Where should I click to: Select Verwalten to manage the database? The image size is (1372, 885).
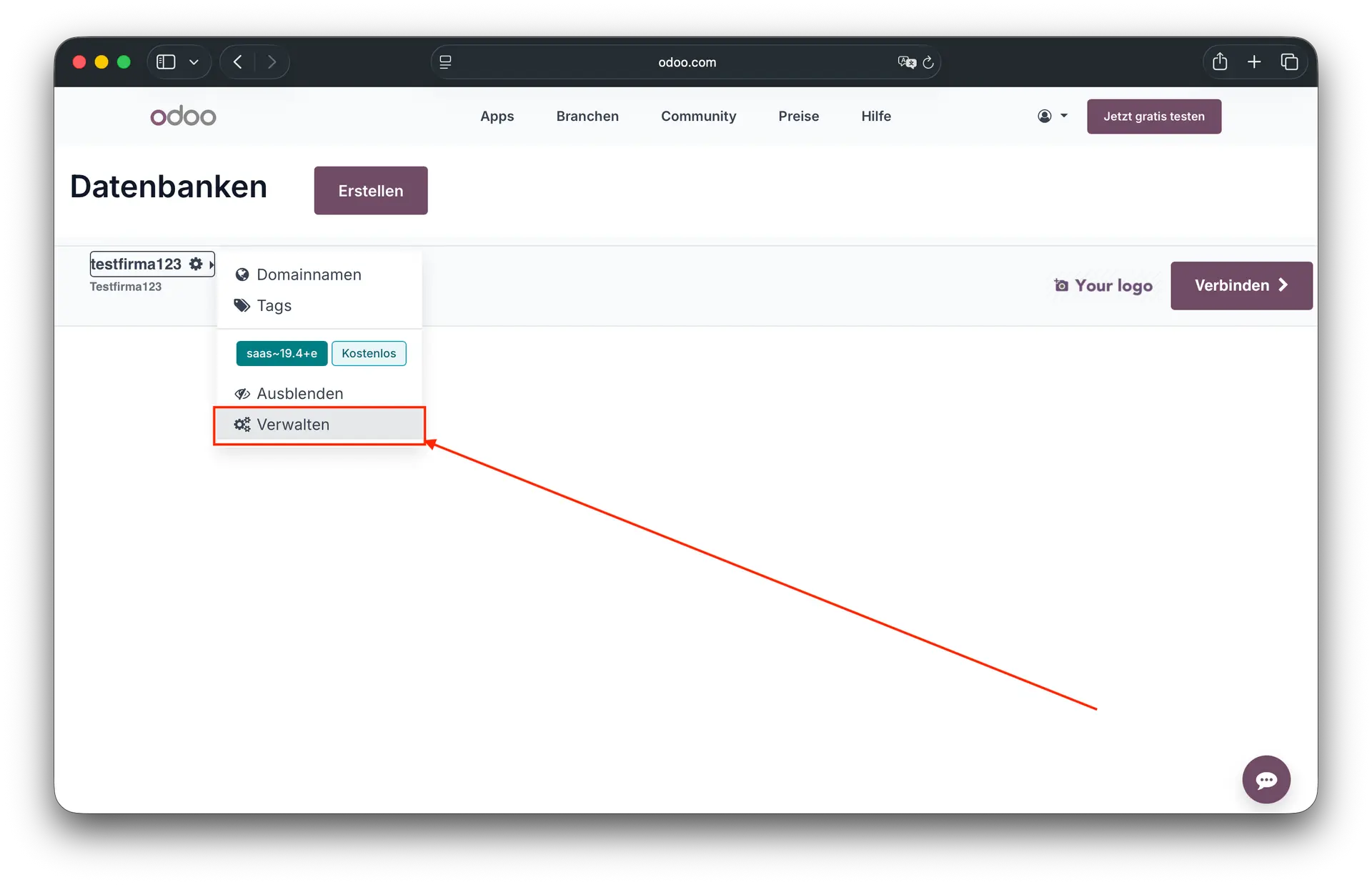point(319,425)
